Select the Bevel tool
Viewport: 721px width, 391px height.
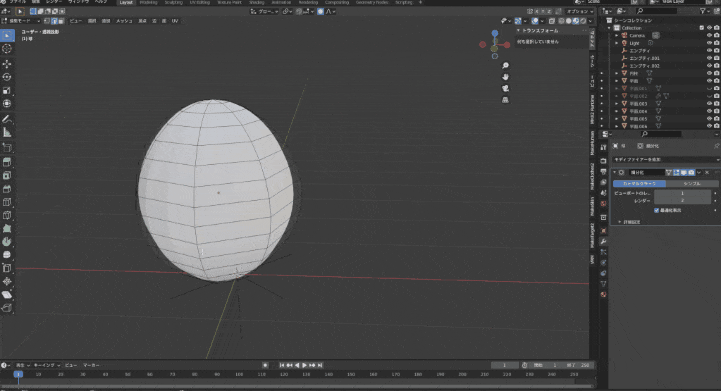point(7,189)
